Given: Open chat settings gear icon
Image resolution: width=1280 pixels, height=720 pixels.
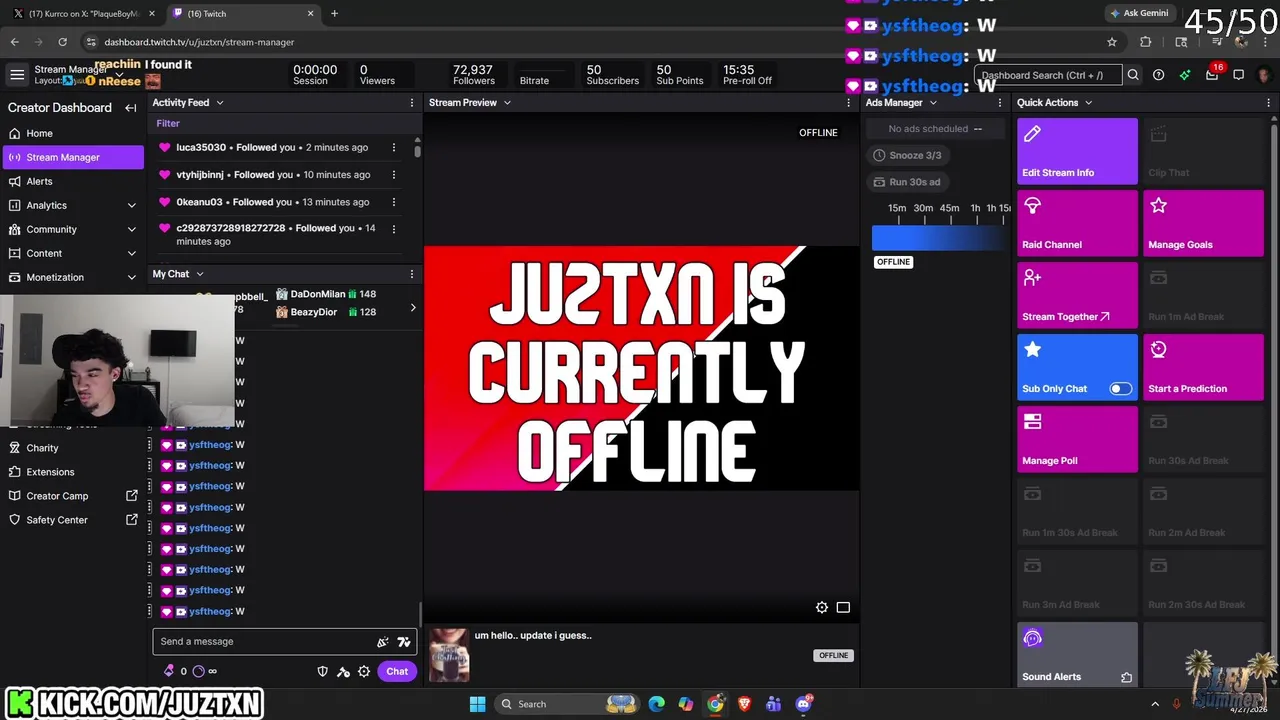Looking at the screenshot, I should click(x=364, y=672).
